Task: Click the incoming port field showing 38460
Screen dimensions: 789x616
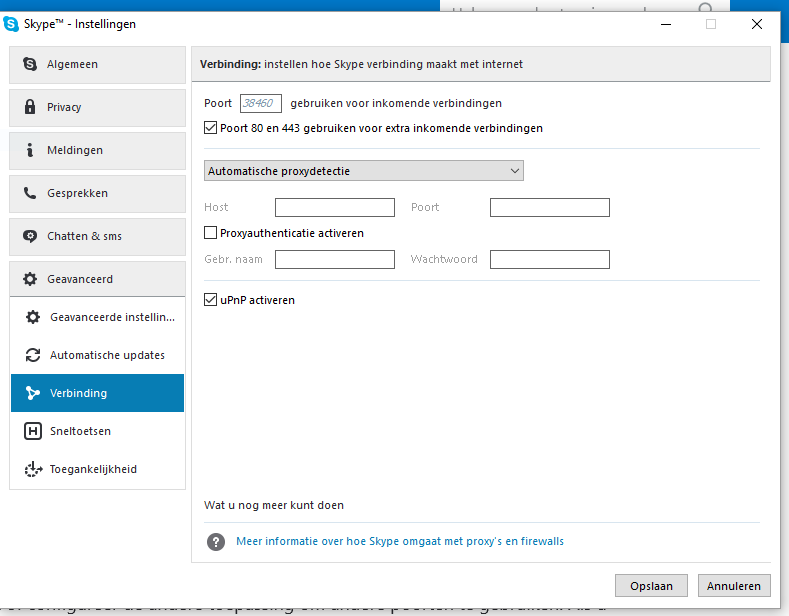Action: point(261,103)
